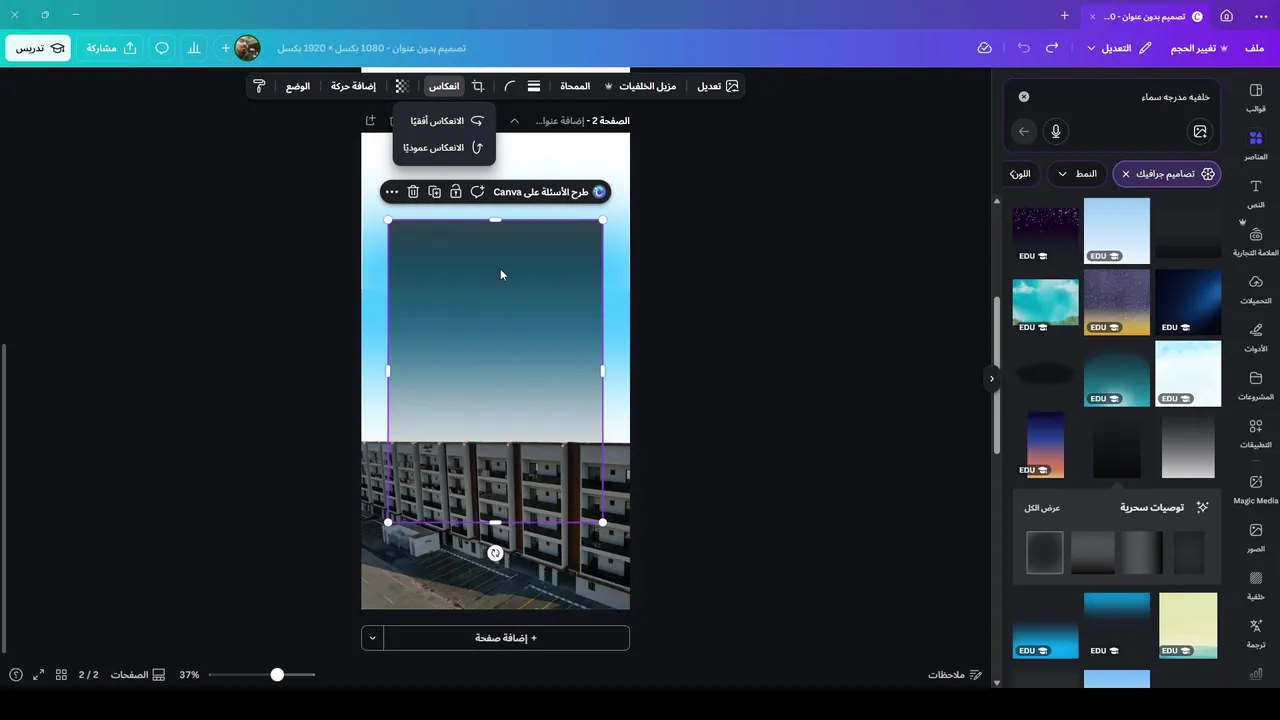Click the تعديل edit image button
Viewport: 1280px width, 720px height.
717,86
